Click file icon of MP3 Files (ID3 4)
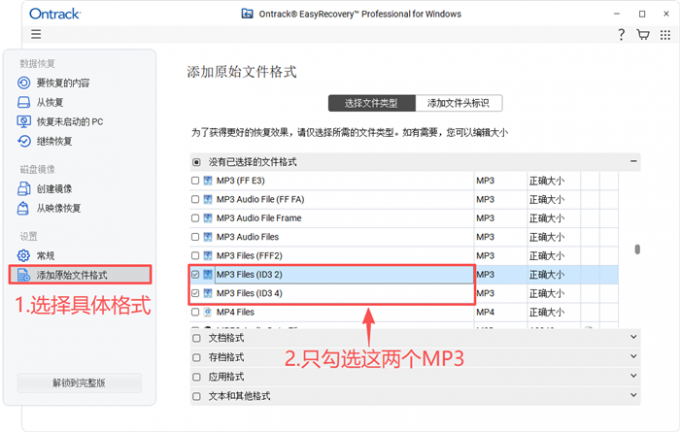The width and height of the screenshot is (680, 432). 208,293
